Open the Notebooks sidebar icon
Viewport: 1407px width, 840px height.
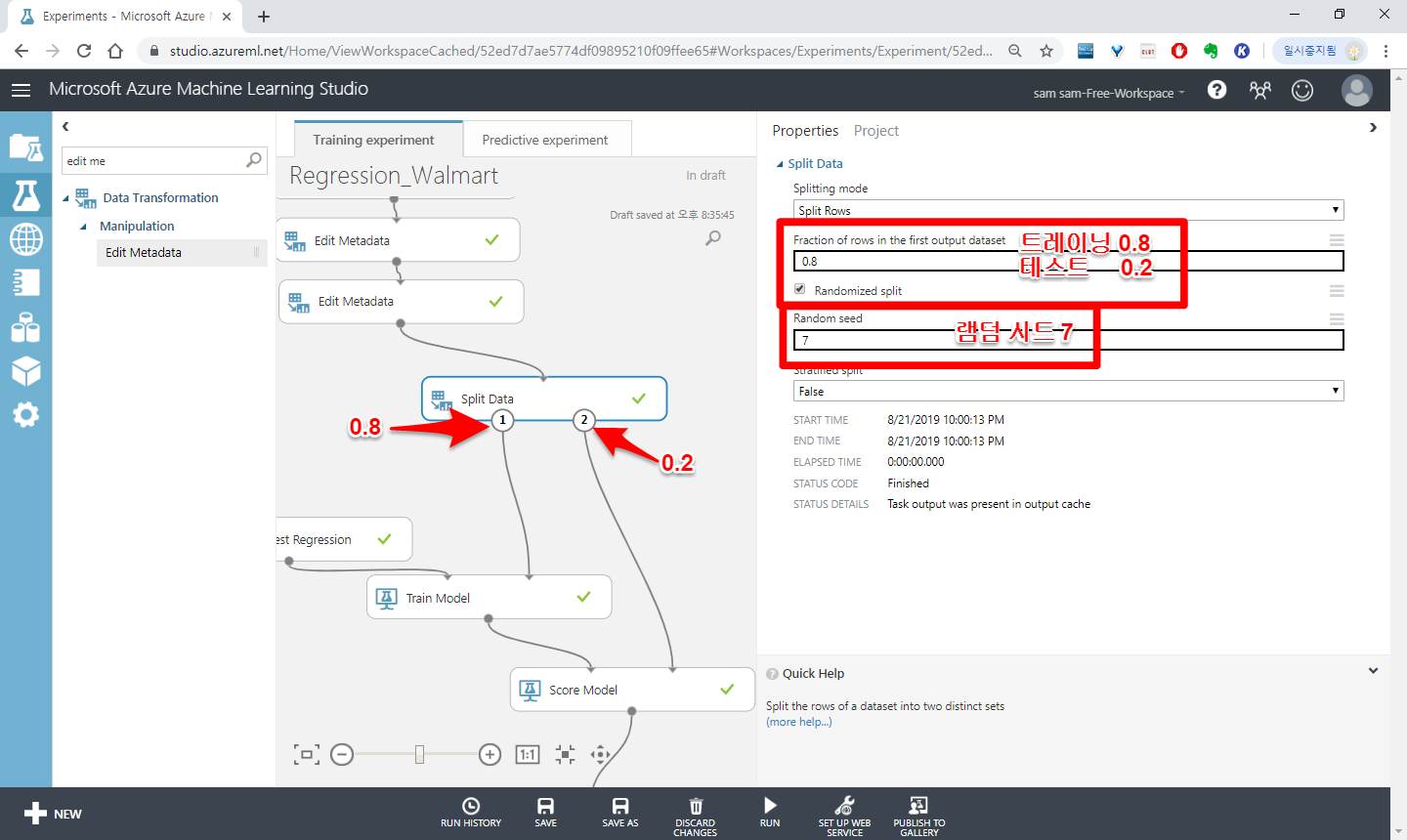pyautogui.click(x=25, y=282)
